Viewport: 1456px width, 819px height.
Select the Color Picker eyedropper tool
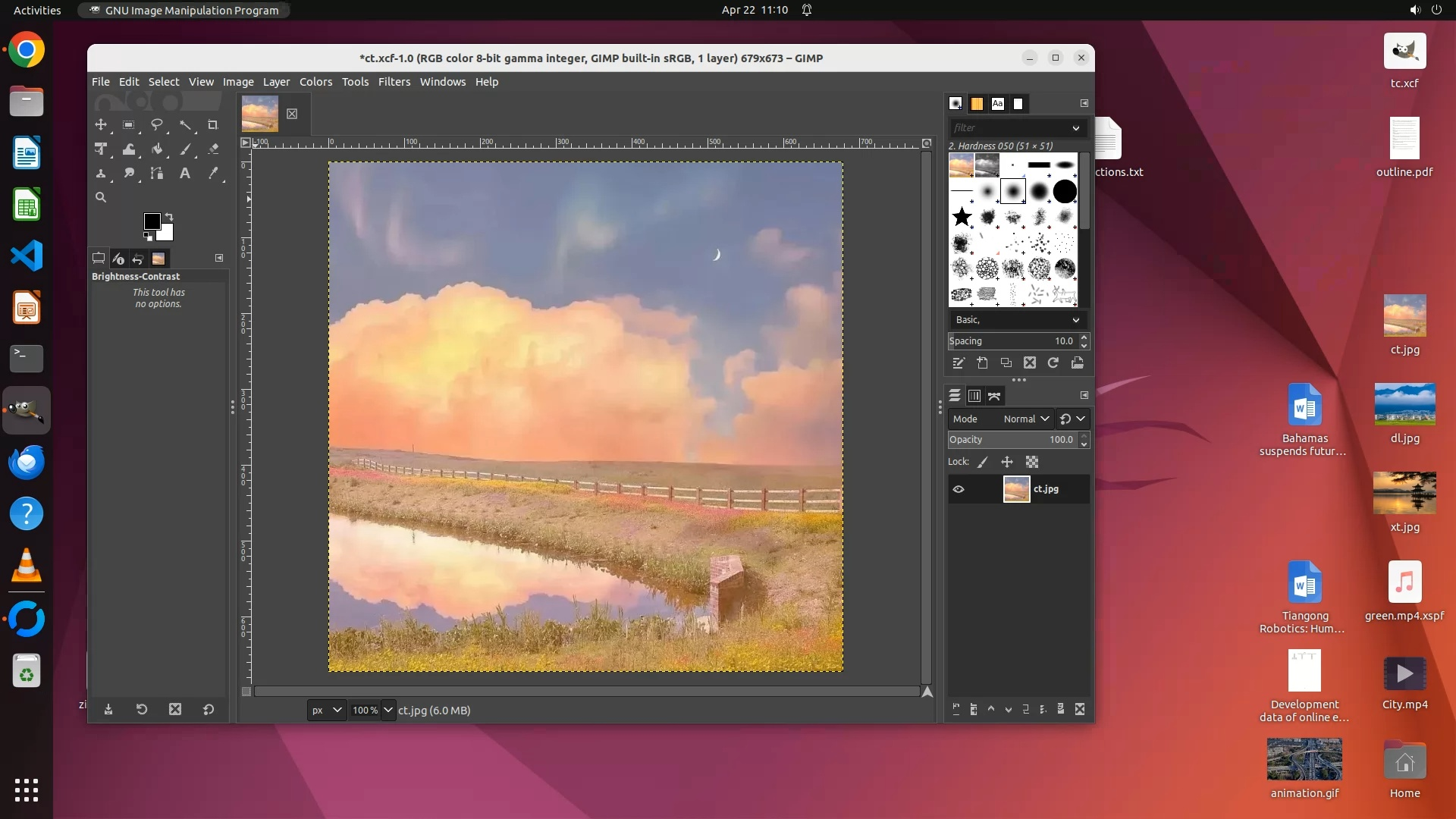(x=213, y=174)
